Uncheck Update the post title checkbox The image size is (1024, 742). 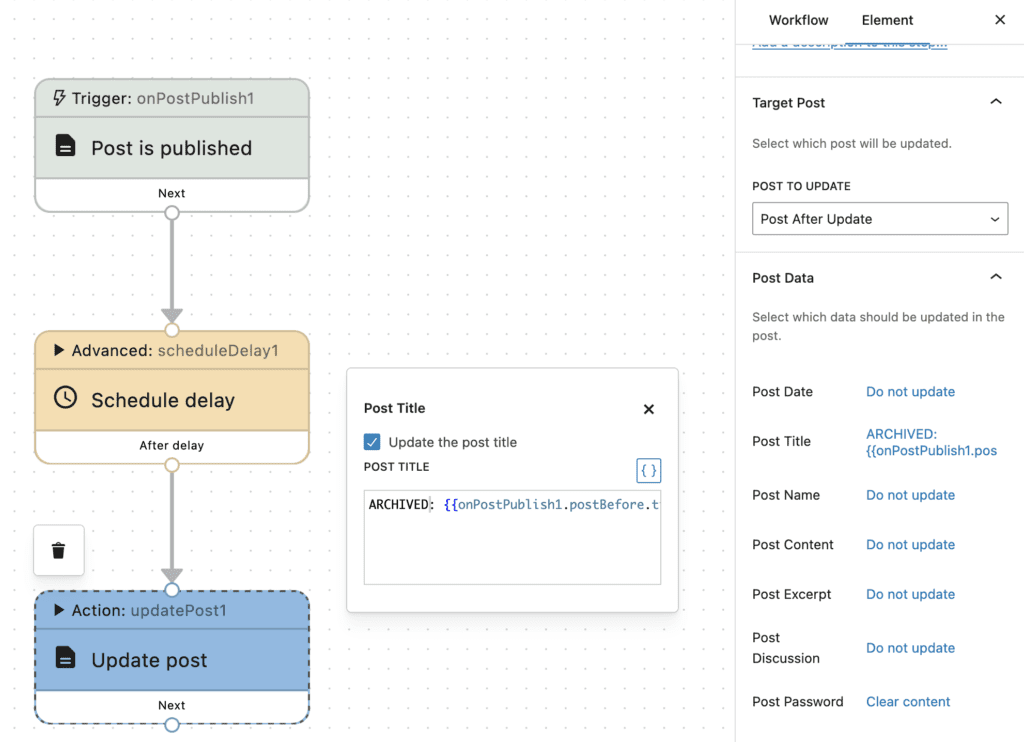[372, 442]
